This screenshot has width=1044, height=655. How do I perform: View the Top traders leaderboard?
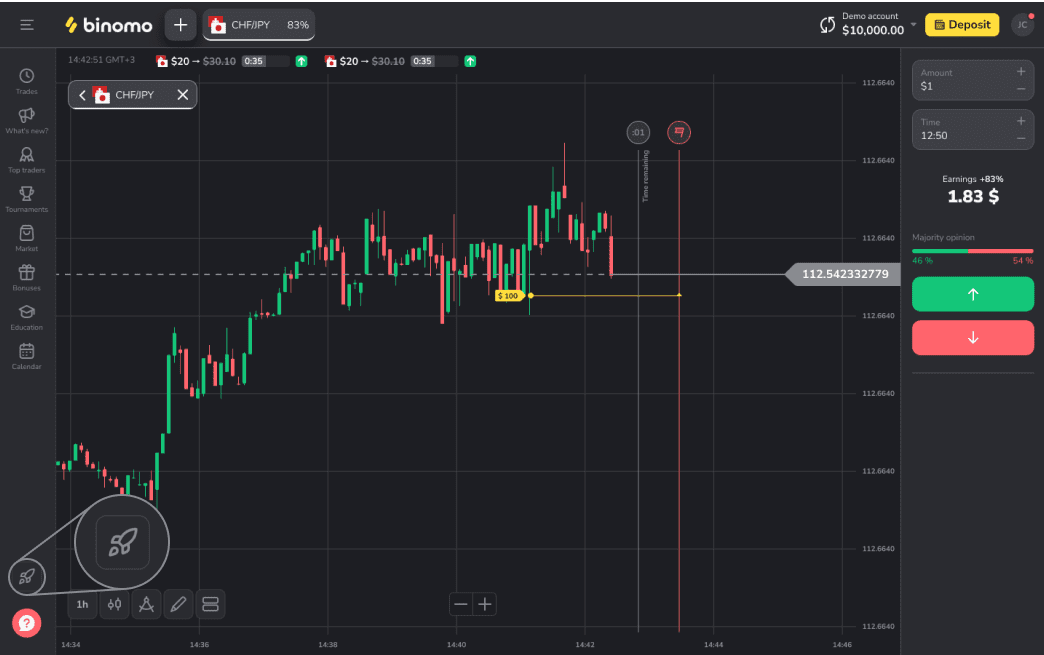(27, 158)
